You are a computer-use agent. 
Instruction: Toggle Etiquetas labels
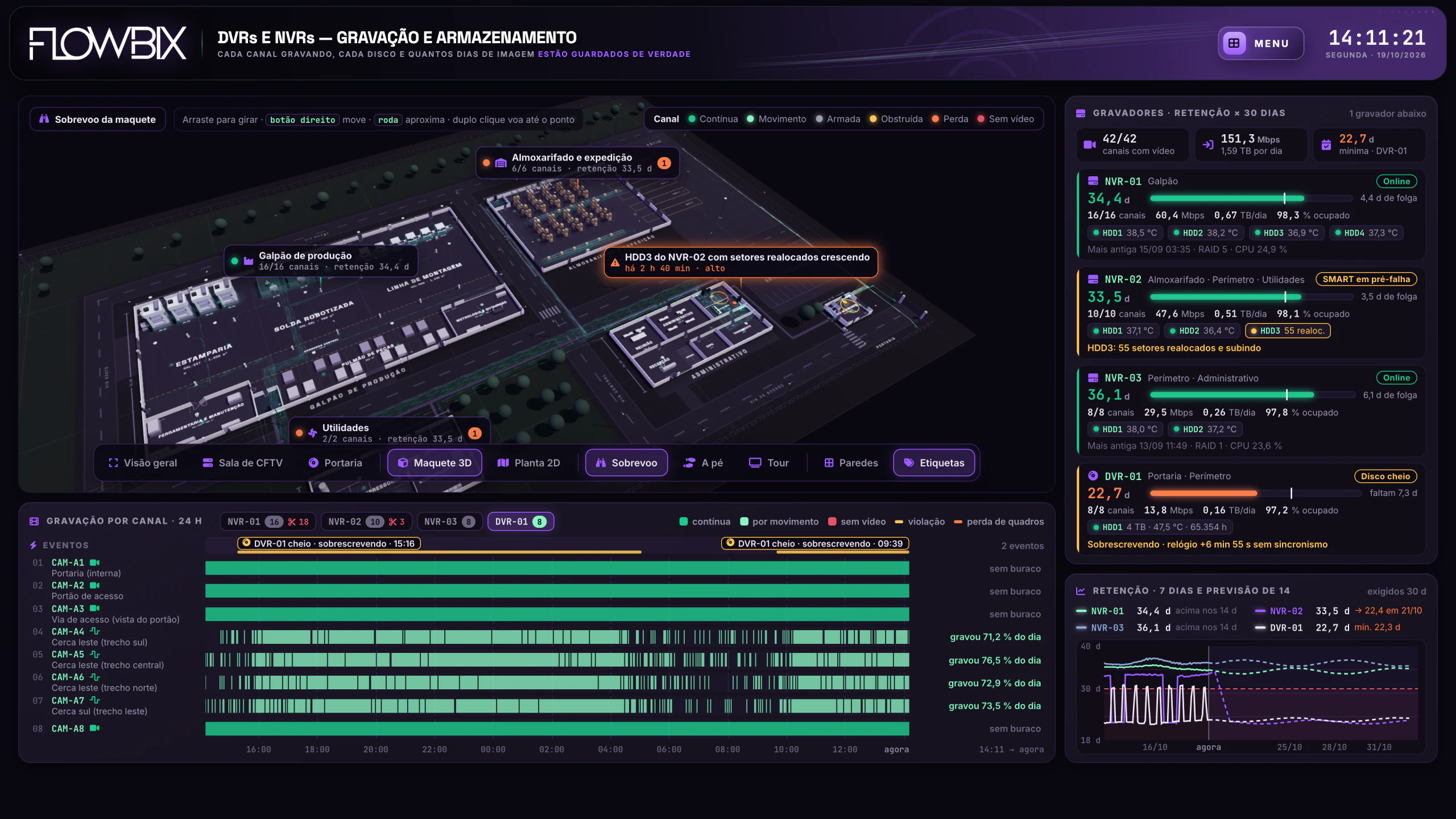click(x=934, y=463)
